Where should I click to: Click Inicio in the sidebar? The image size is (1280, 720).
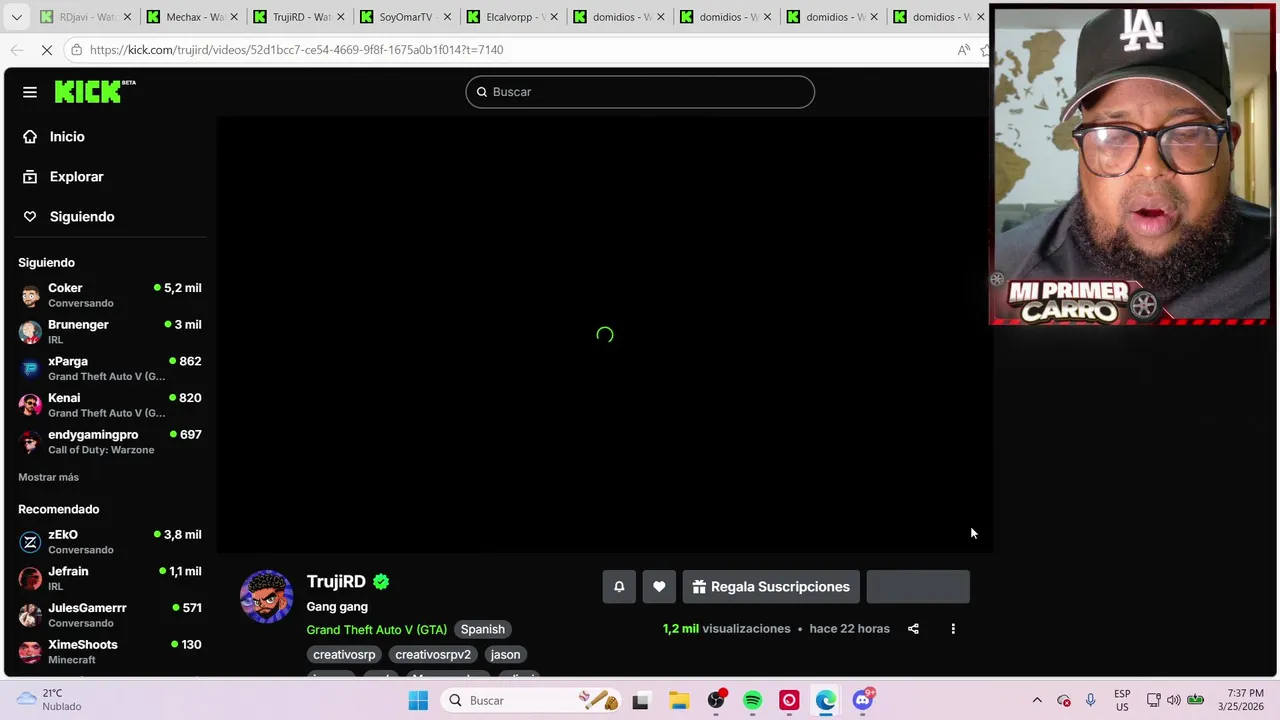pos(68,137)
